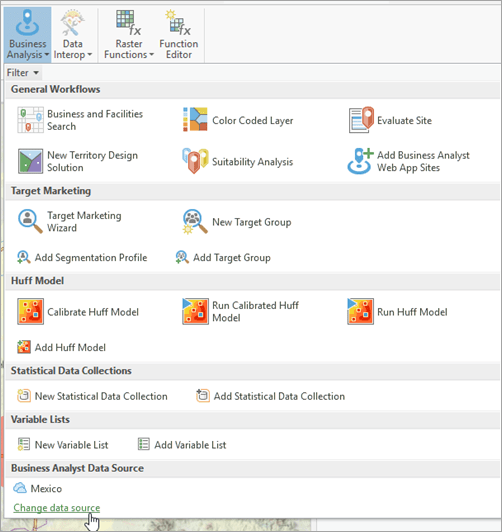The height and width of the screenshot is (532, 502).
Task: Click the Run Calibrated Huff Model icon
Action: [195, 311]
